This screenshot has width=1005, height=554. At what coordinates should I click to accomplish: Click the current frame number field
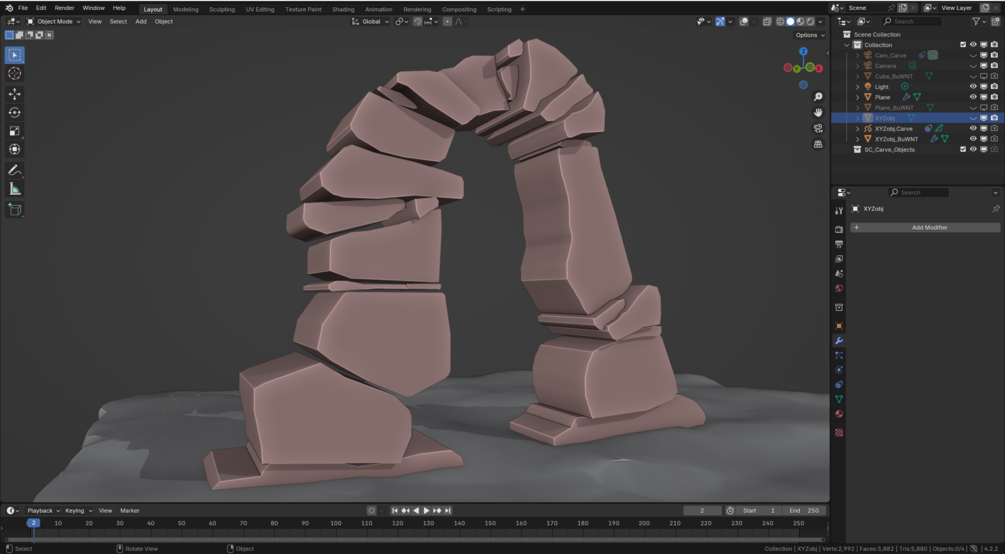tap(702, 510)
